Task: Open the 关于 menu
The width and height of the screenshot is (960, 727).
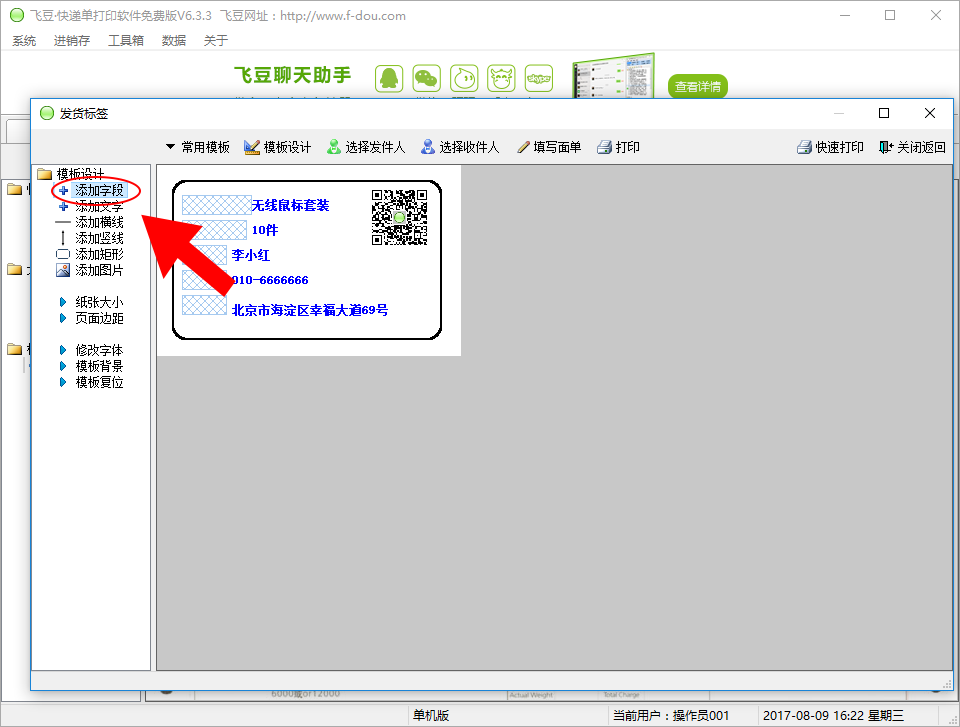Action: (x=216, y=40)
